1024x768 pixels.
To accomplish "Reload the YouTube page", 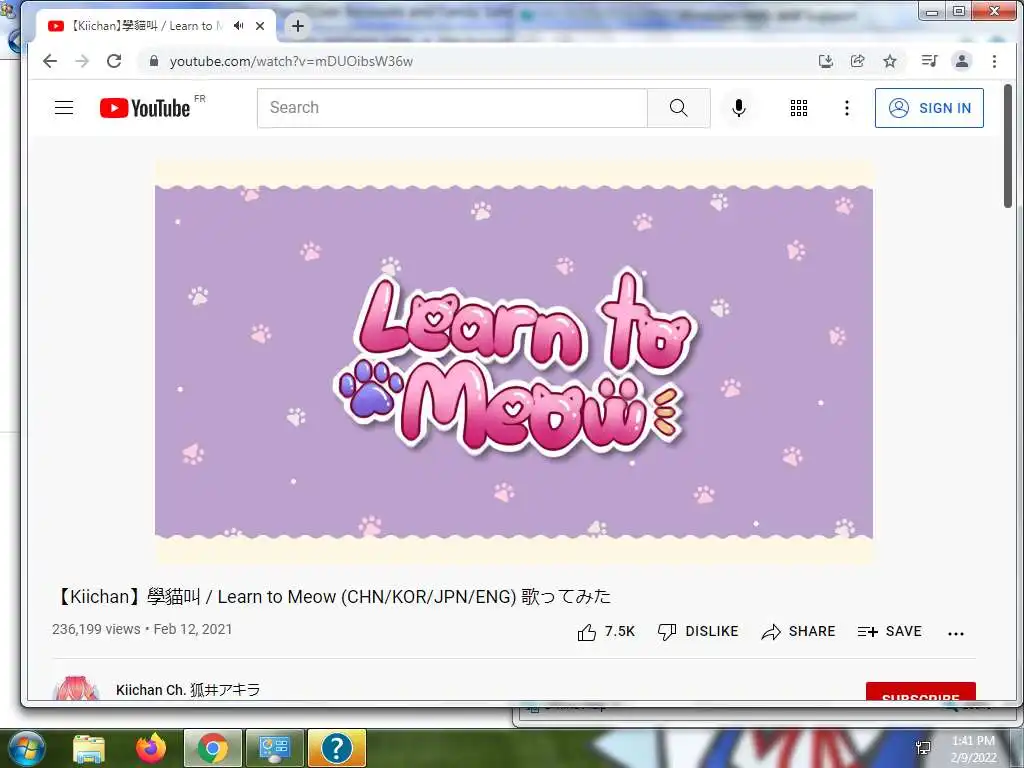I will (114, 61).
